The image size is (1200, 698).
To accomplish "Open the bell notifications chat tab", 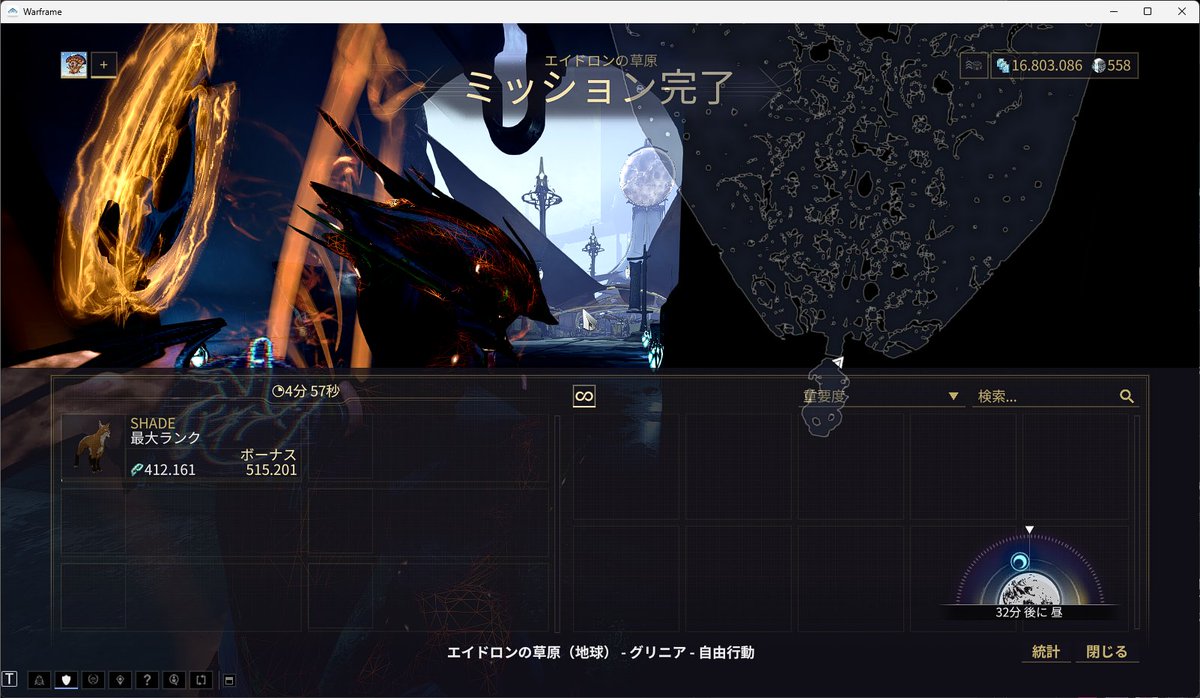I will [40, 680].
